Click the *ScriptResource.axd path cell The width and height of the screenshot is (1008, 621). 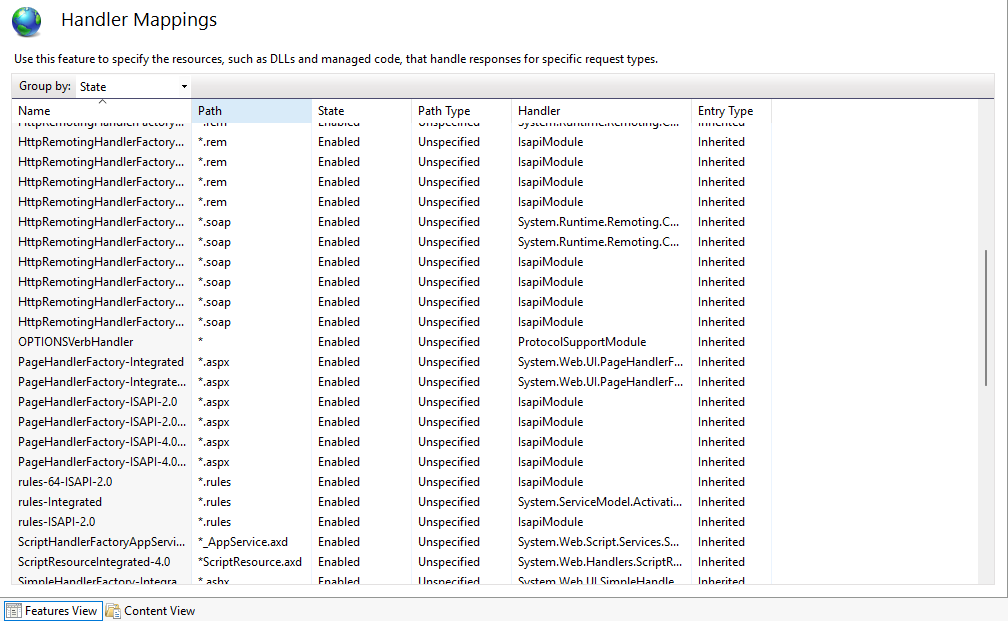(249, 562)
